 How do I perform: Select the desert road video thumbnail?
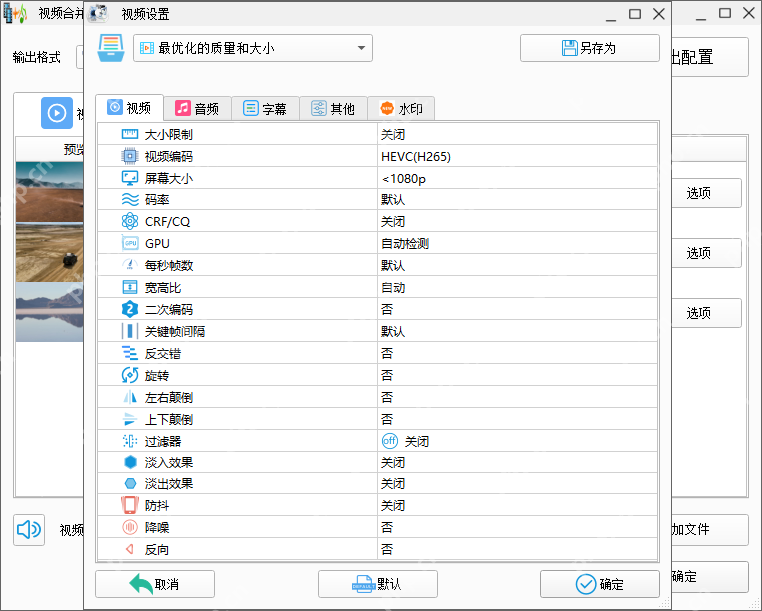(x=50, y=192)
